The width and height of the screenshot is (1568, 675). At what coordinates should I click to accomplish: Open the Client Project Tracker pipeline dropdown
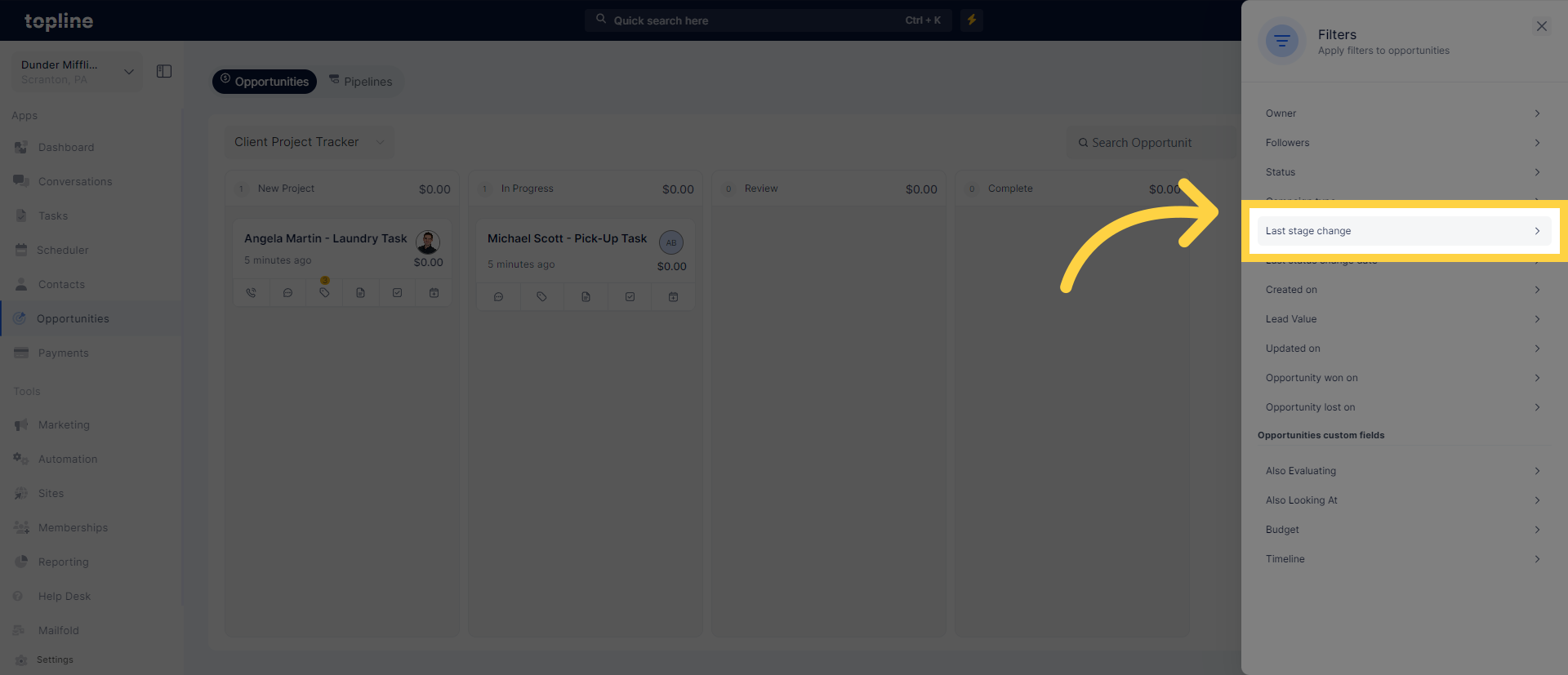[310, 142]
